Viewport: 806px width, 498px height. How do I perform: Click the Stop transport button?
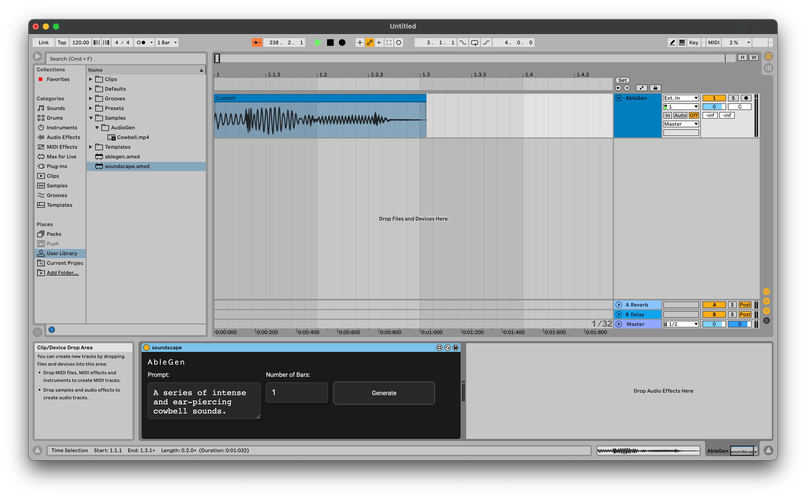point(330,43)
